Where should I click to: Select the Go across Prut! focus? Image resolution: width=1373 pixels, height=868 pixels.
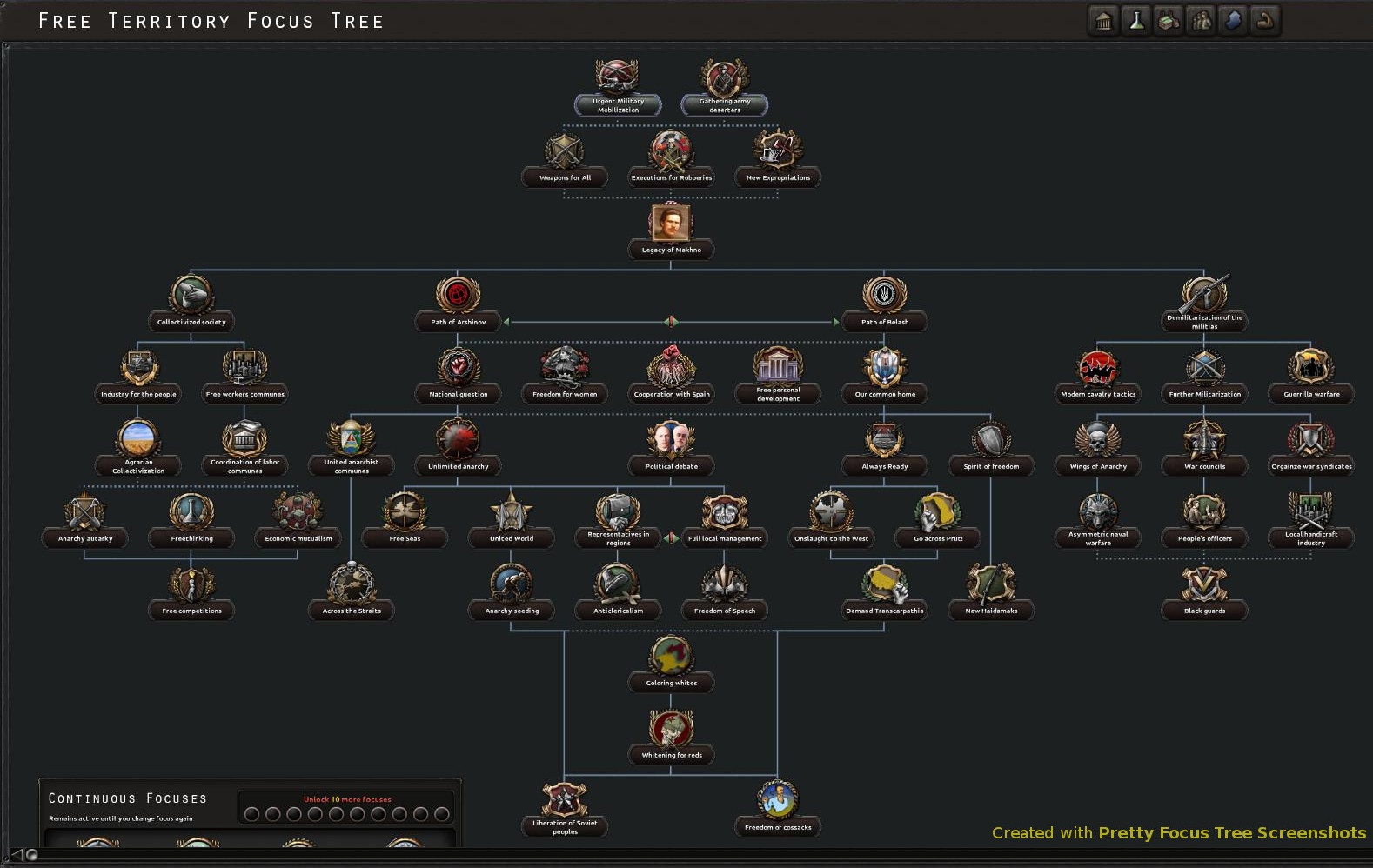pyautogui.click(x=938, y=520)
